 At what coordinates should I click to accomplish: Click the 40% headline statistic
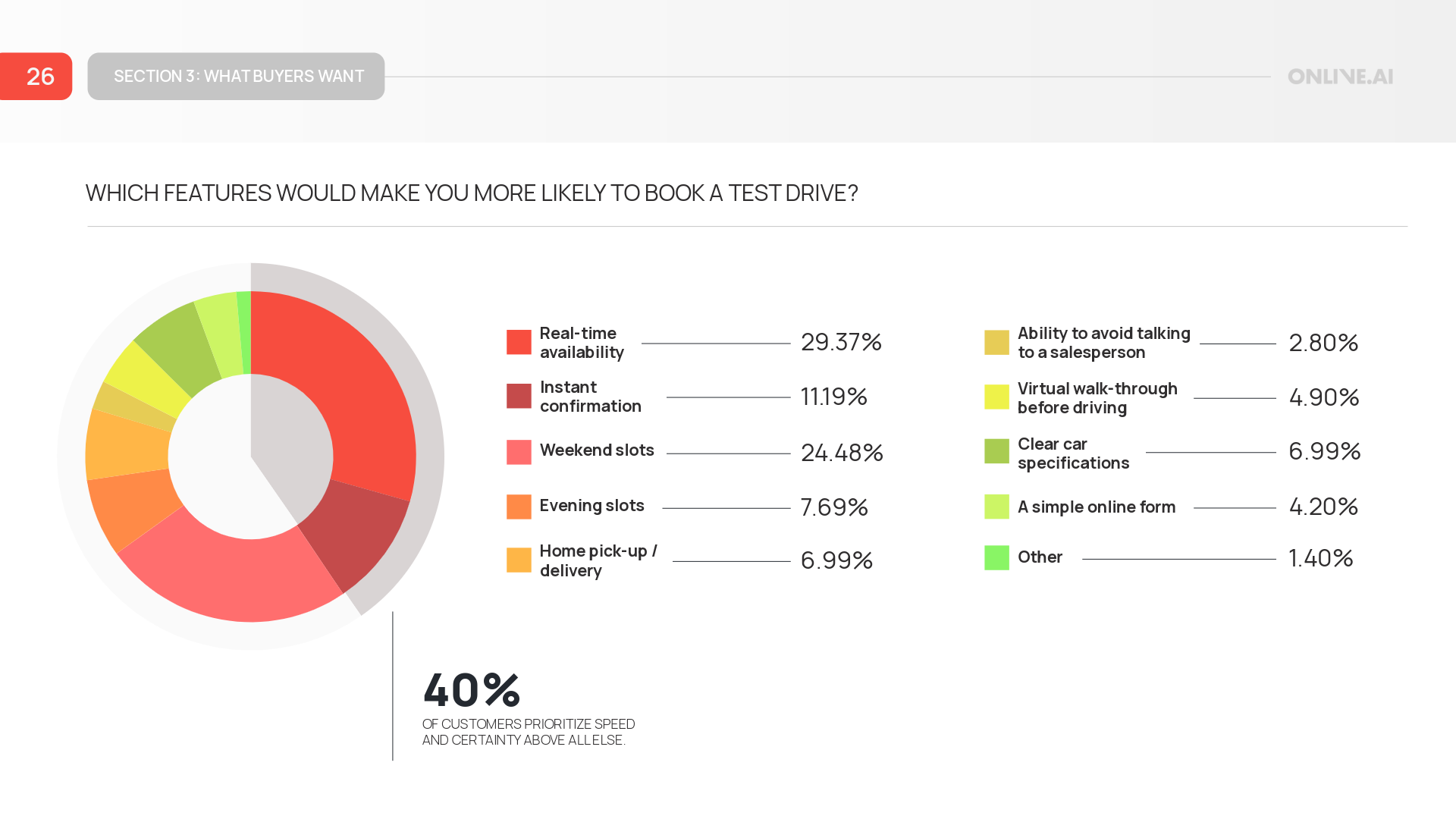pyautogui.click(x=472, y=690)
